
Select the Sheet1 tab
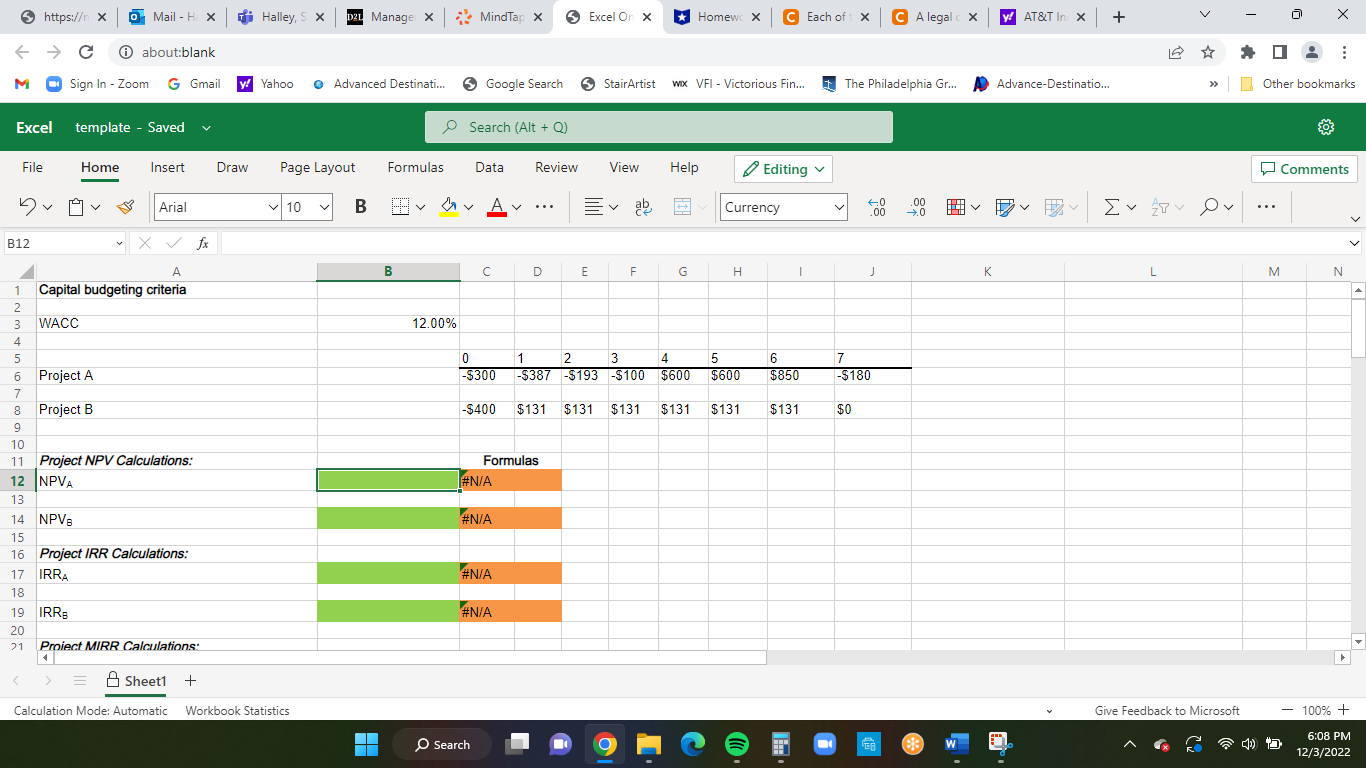pyautogui.click(x=144, y=680)
